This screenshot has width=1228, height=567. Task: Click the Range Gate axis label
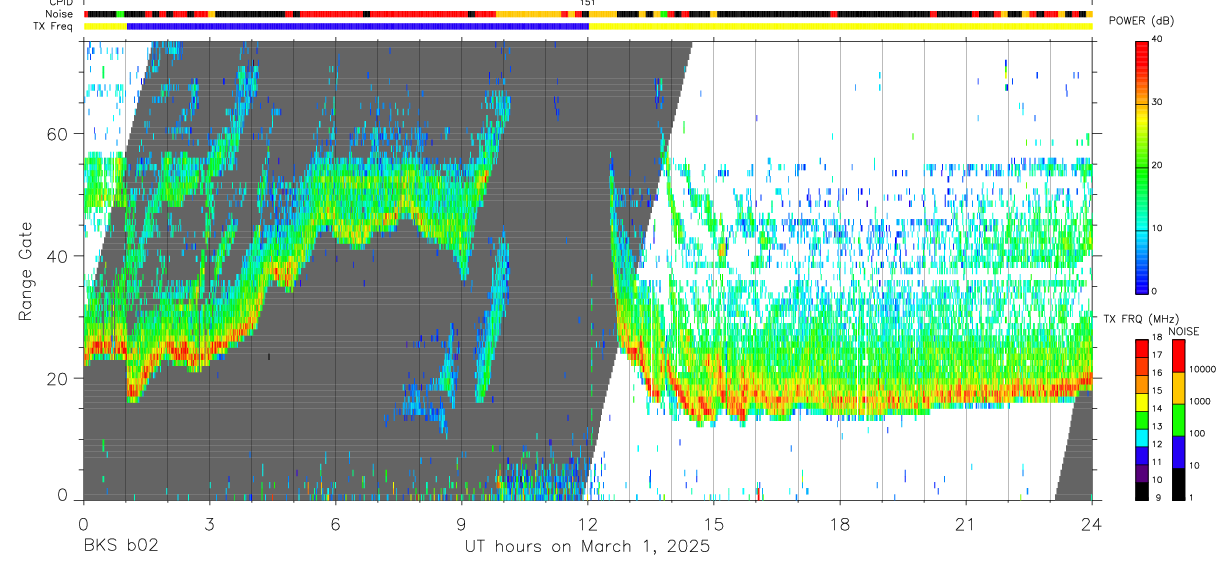pos(27,269)
